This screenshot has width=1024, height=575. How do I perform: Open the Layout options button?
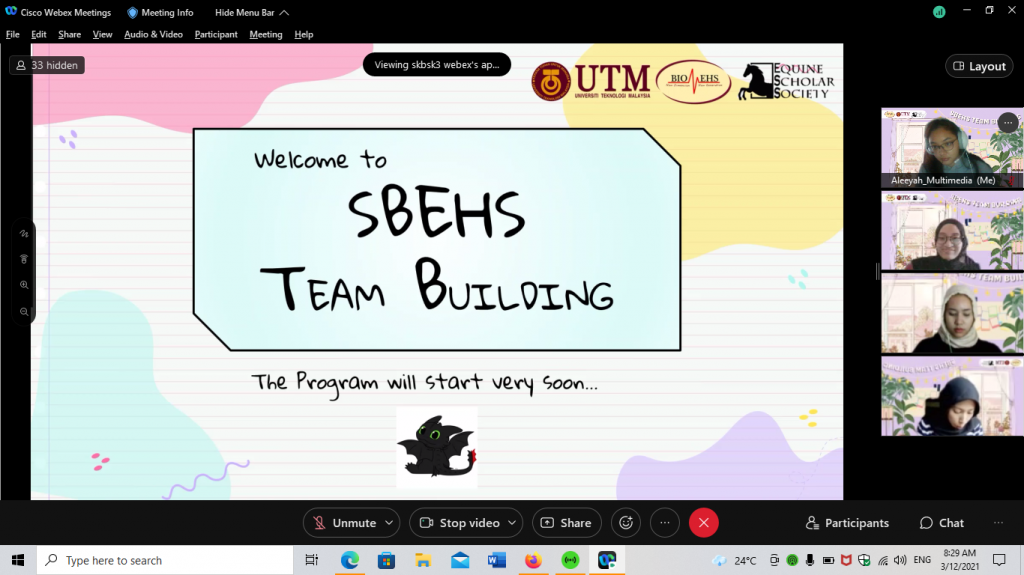click(978, 66)
